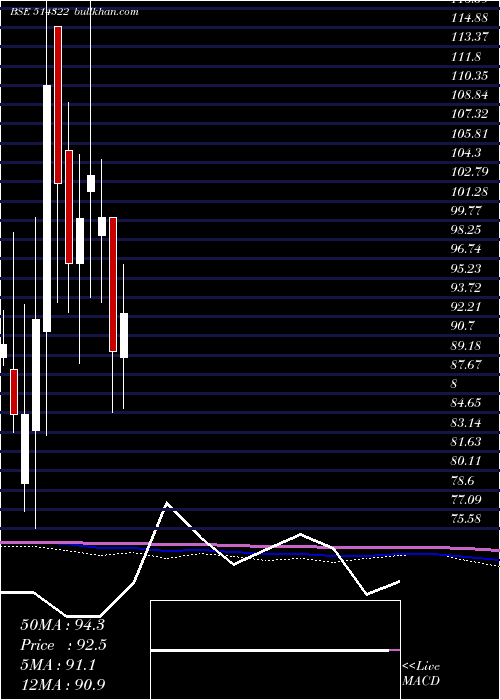Click the 87.67 price axis label
This screenshot has width=500, height=700.
[466, 365]
